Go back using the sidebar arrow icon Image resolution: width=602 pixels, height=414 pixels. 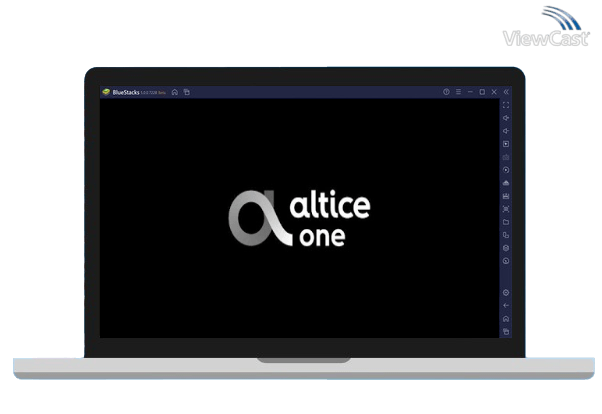coord(506,306)
